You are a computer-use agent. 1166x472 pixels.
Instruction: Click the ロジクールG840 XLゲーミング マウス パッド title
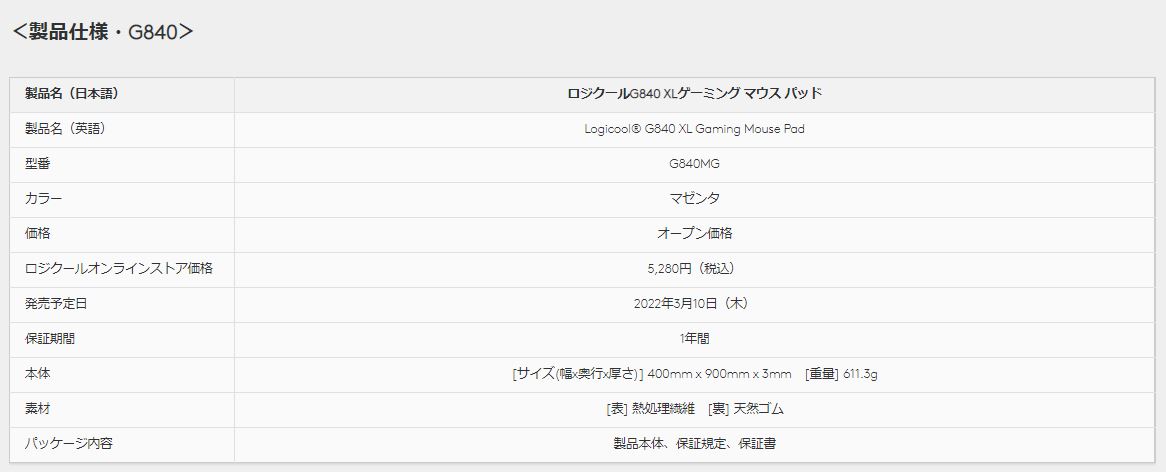click(694, 94)
